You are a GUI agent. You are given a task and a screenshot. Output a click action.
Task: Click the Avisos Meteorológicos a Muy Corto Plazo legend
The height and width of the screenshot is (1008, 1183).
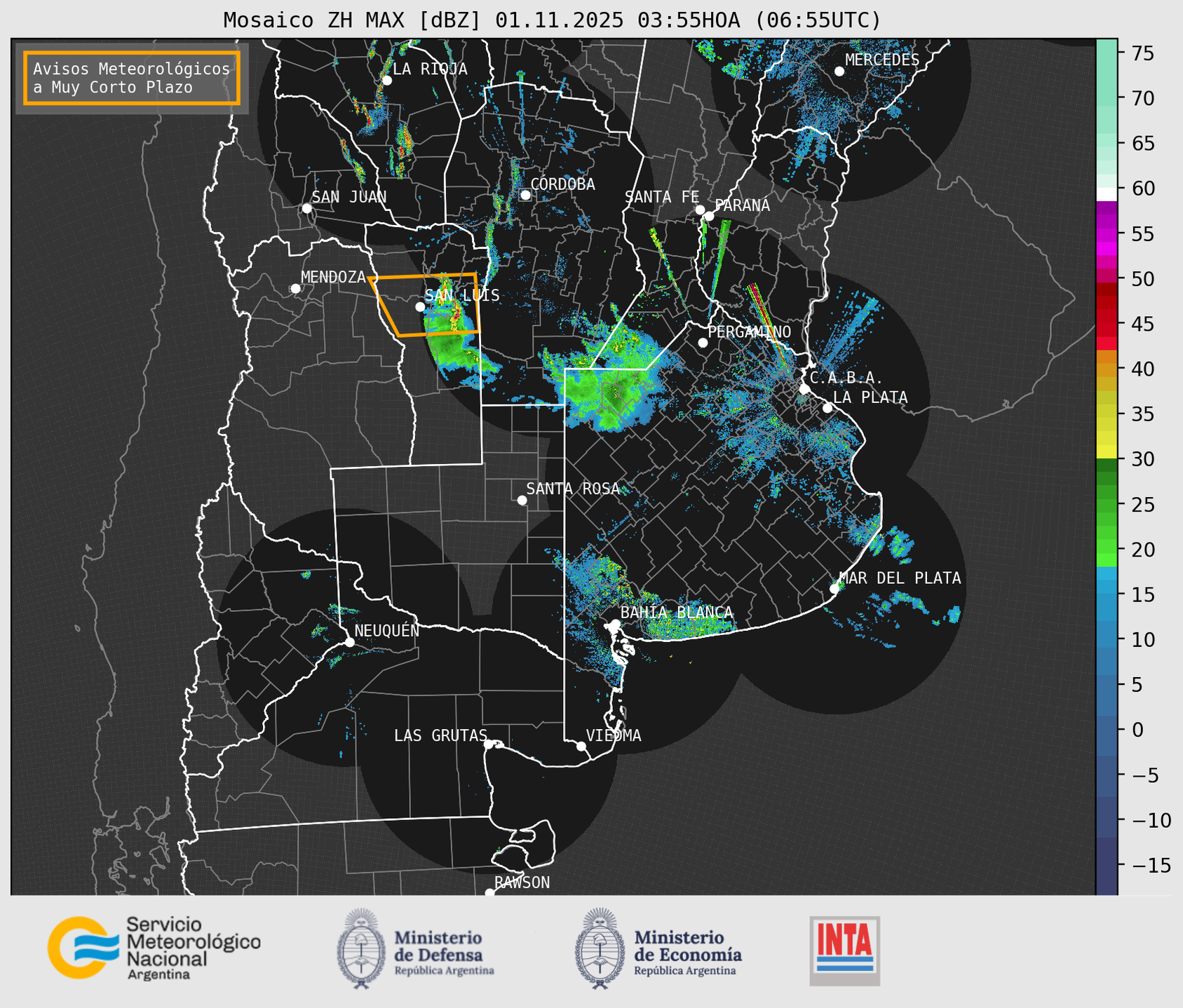[x=132, y=78]
